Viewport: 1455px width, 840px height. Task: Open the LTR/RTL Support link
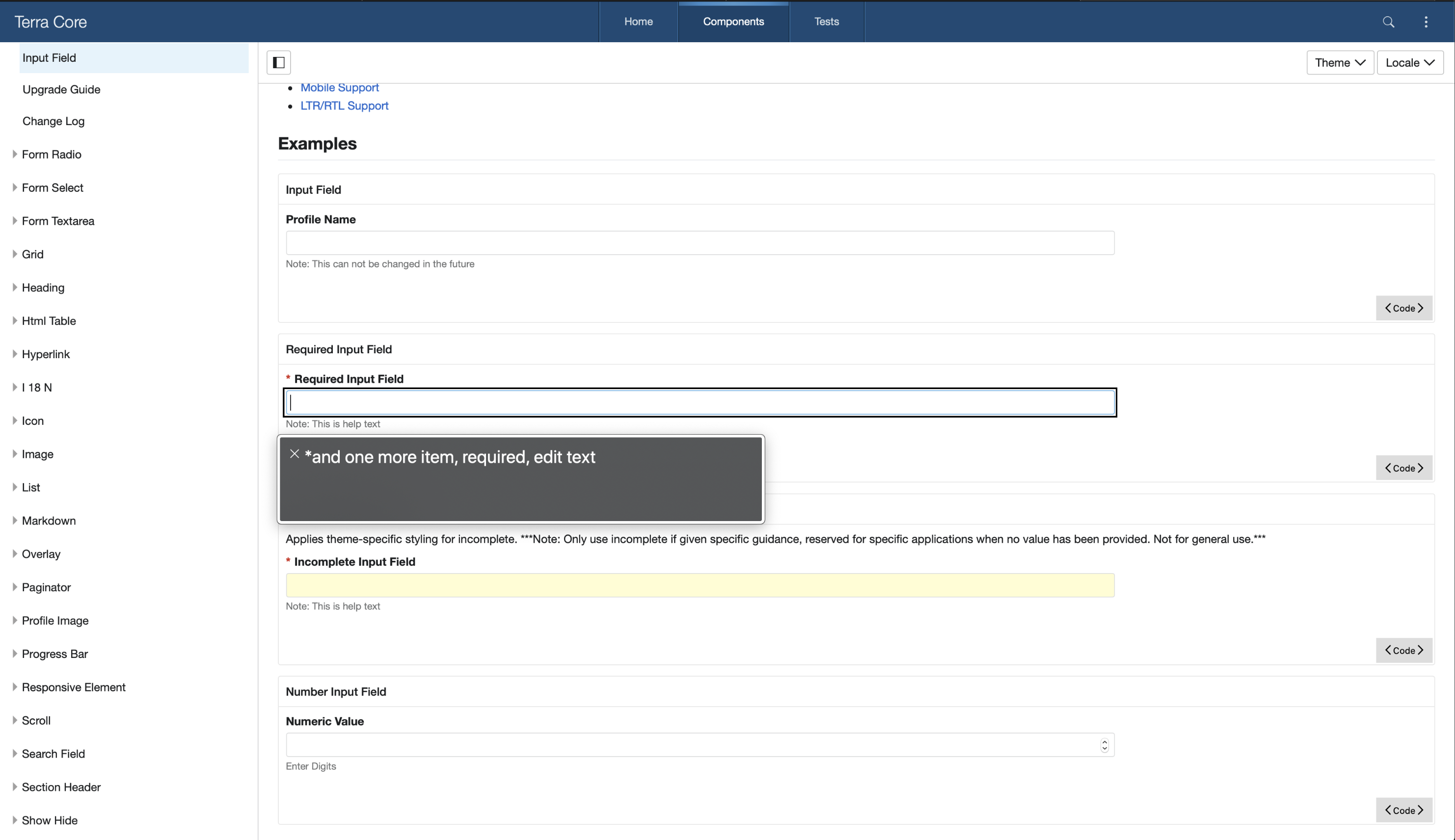[x=344, y=105]
